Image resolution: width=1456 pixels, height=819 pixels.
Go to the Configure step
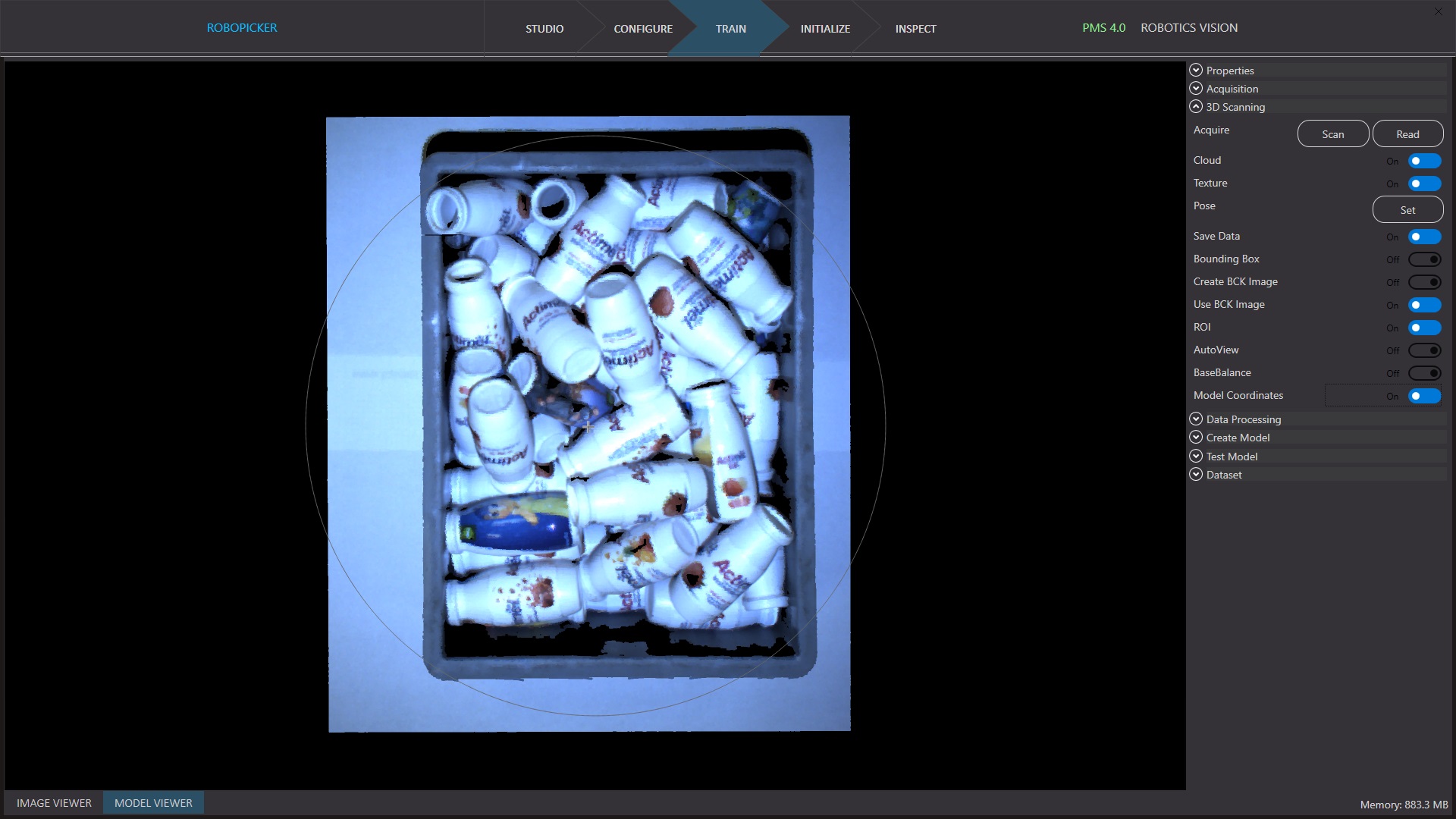tap(642, 29)
